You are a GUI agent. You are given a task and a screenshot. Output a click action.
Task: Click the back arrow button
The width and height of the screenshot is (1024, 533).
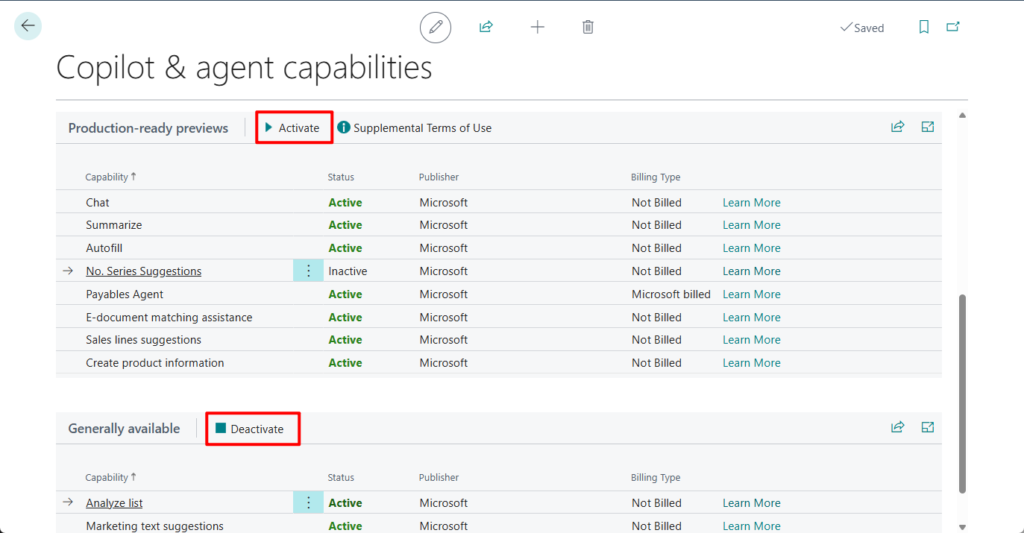click(27, 26)
